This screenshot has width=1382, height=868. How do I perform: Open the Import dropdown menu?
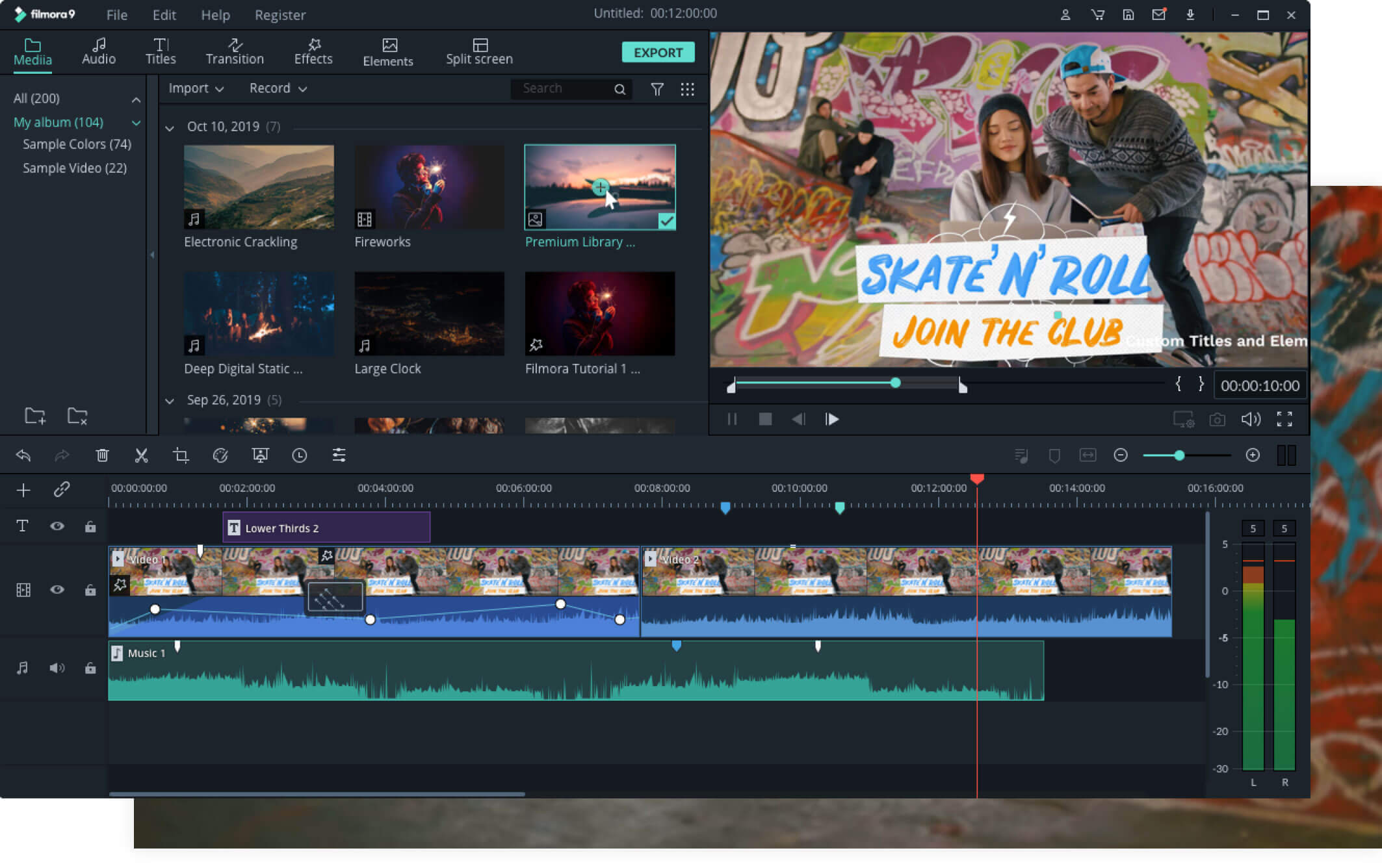coord(195,88)
